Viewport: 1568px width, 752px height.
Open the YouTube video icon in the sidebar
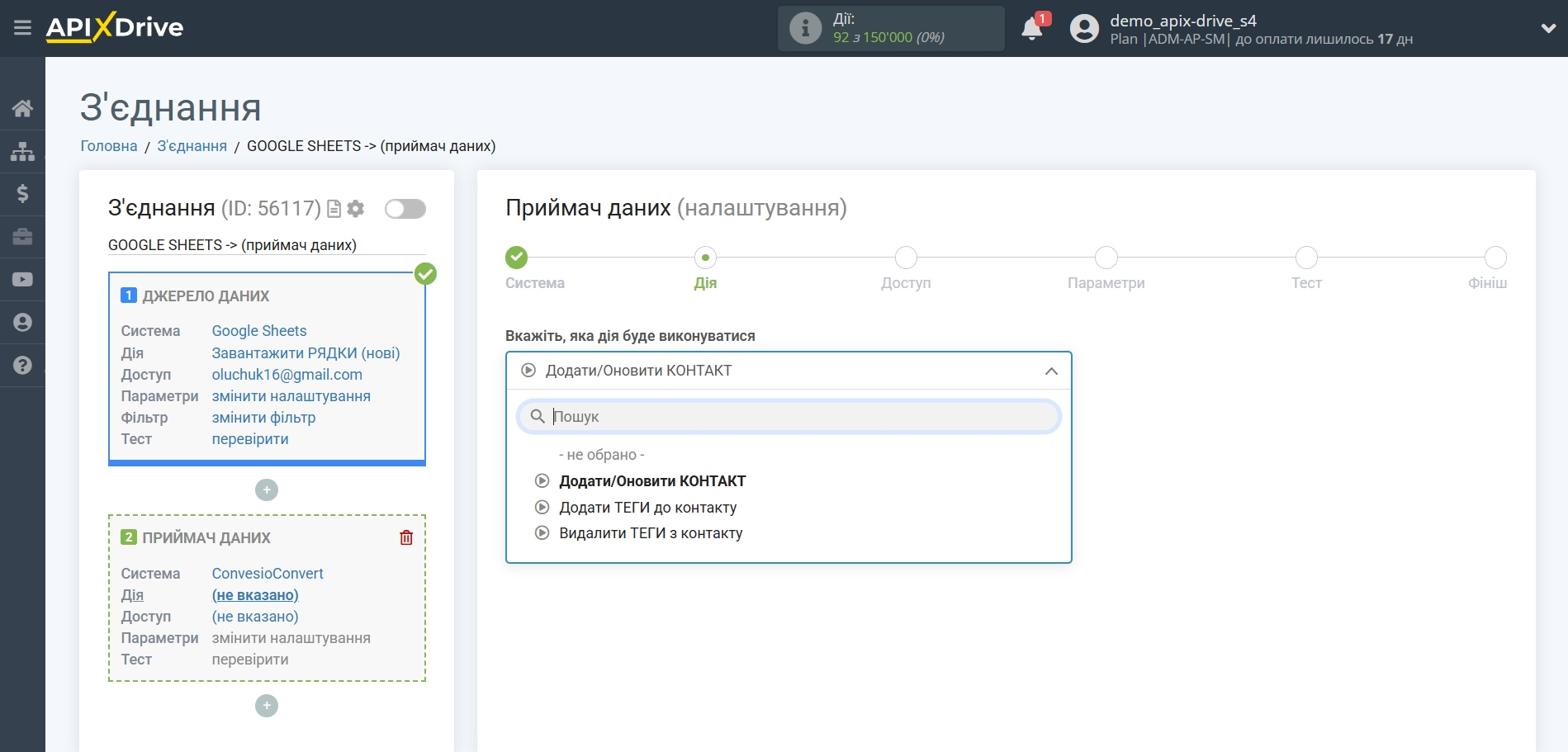coord(22,280)
